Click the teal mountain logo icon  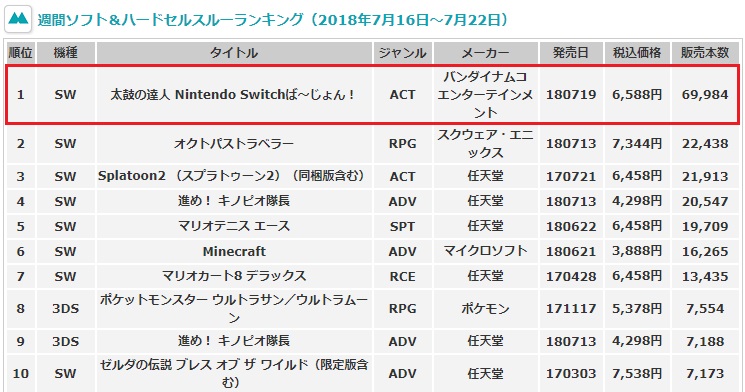coord(18,19)
